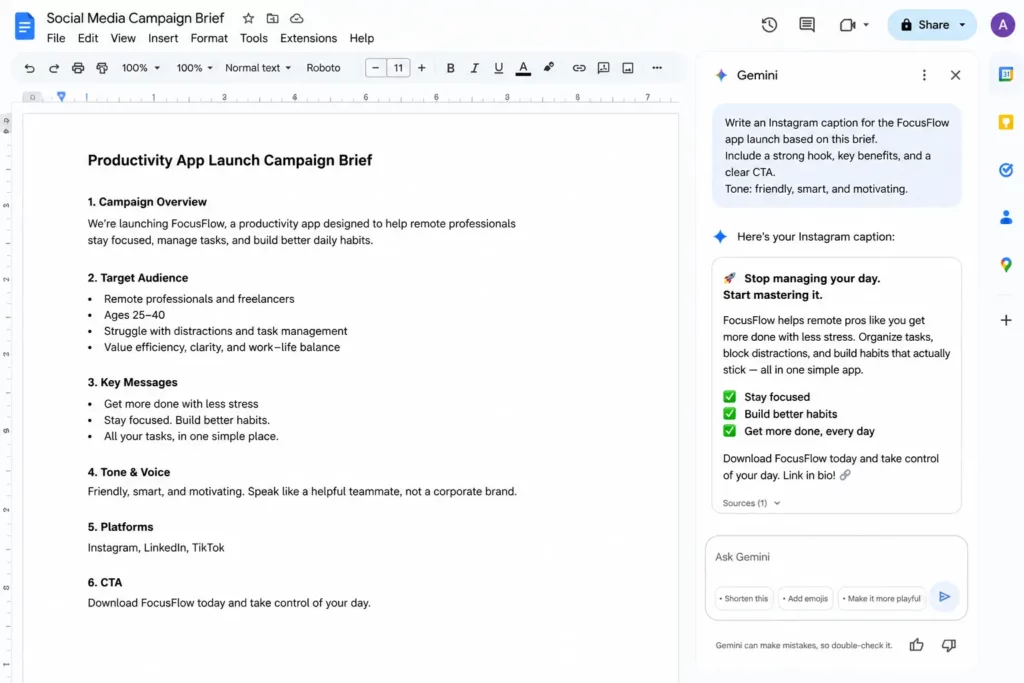The height and width of the screenshot is (683, 1024).
Task: Star the Social Media Campaign Brief document
Action: [x=248, y=18]
